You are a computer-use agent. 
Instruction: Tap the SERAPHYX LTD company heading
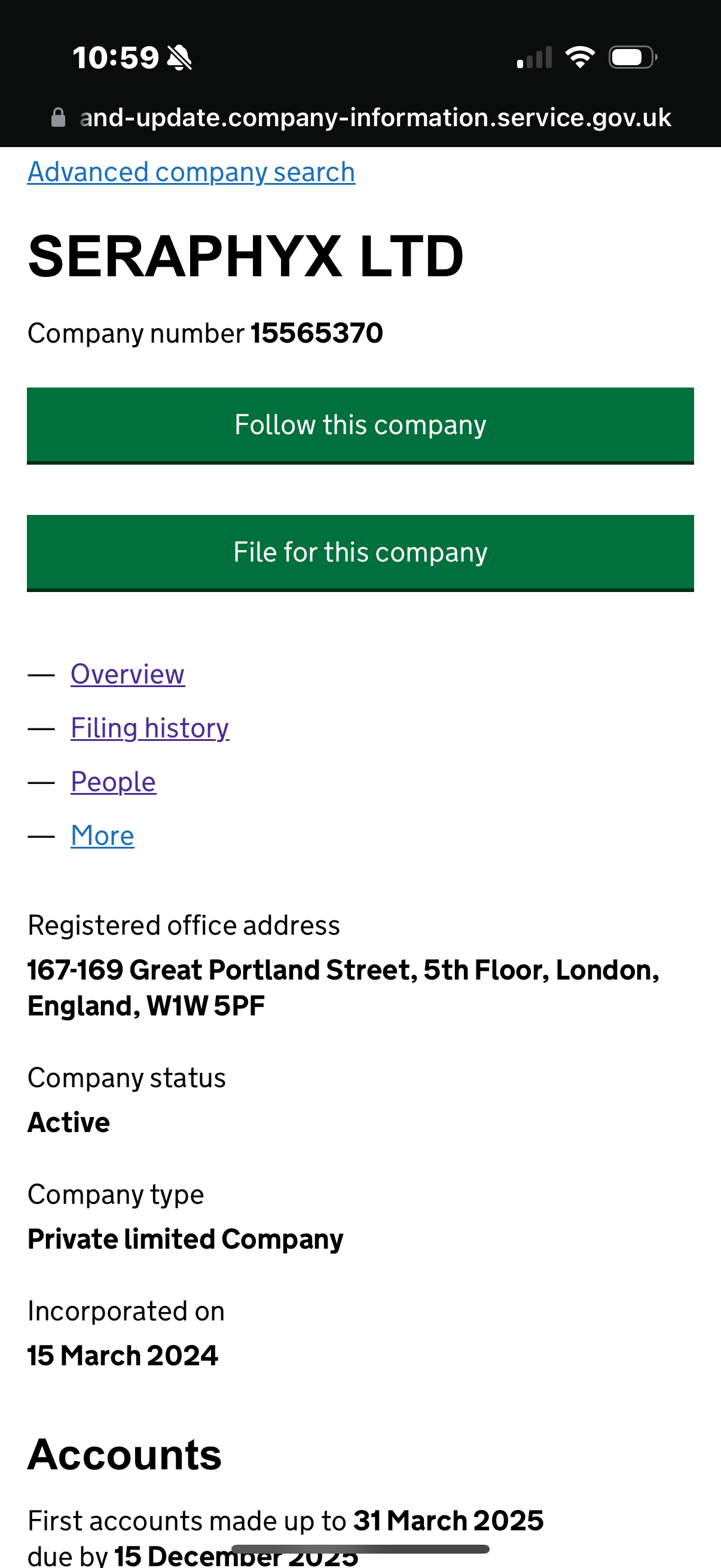[245, 257]
